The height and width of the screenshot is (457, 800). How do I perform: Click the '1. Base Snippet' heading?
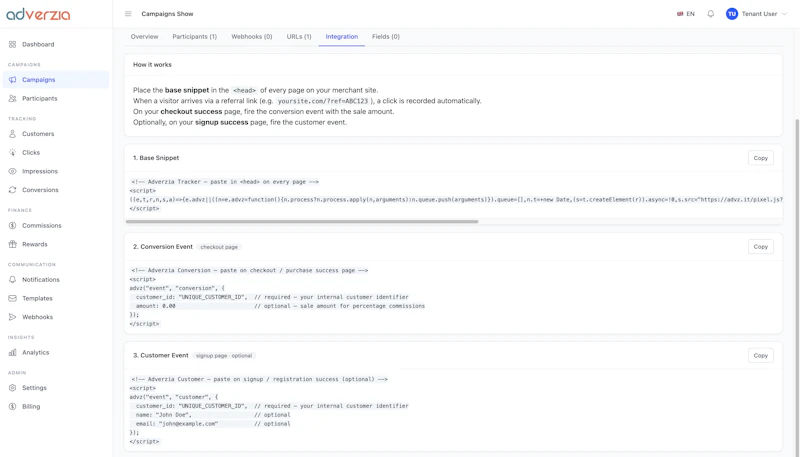tap(156, 158)
